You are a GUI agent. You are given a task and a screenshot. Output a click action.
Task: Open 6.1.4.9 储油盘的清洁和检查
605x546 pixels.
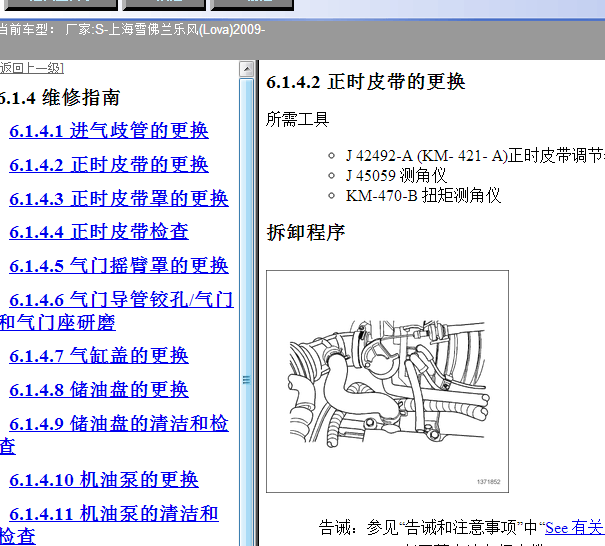[119, 424]
